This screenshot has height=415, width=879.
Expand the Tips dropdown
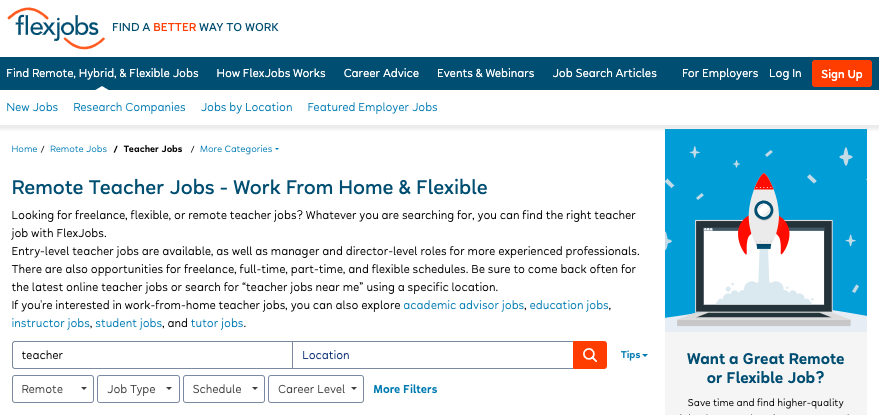click(x=634, y=355)
